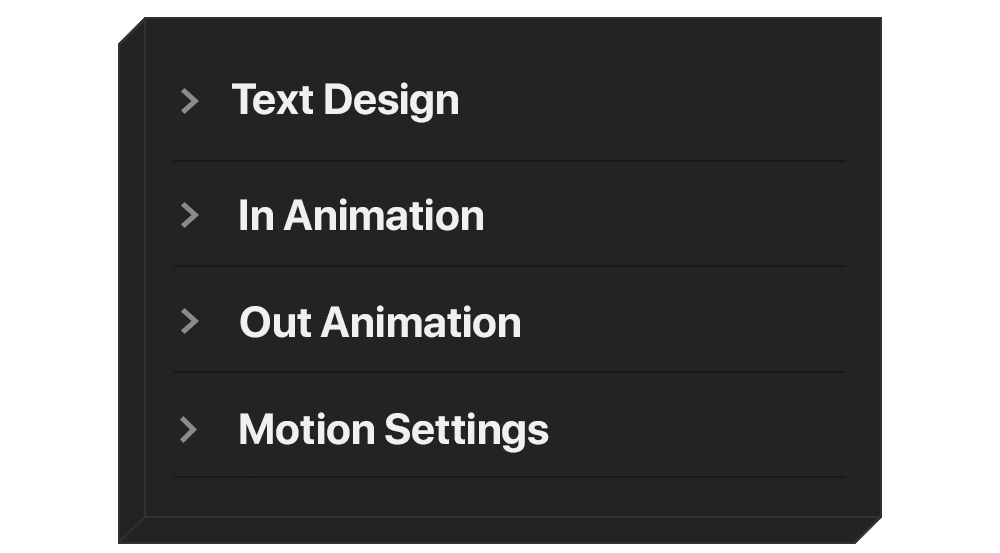Open Motion Settings via its arrow icon
The image size is (1000, 553).
tap(189, 429)
